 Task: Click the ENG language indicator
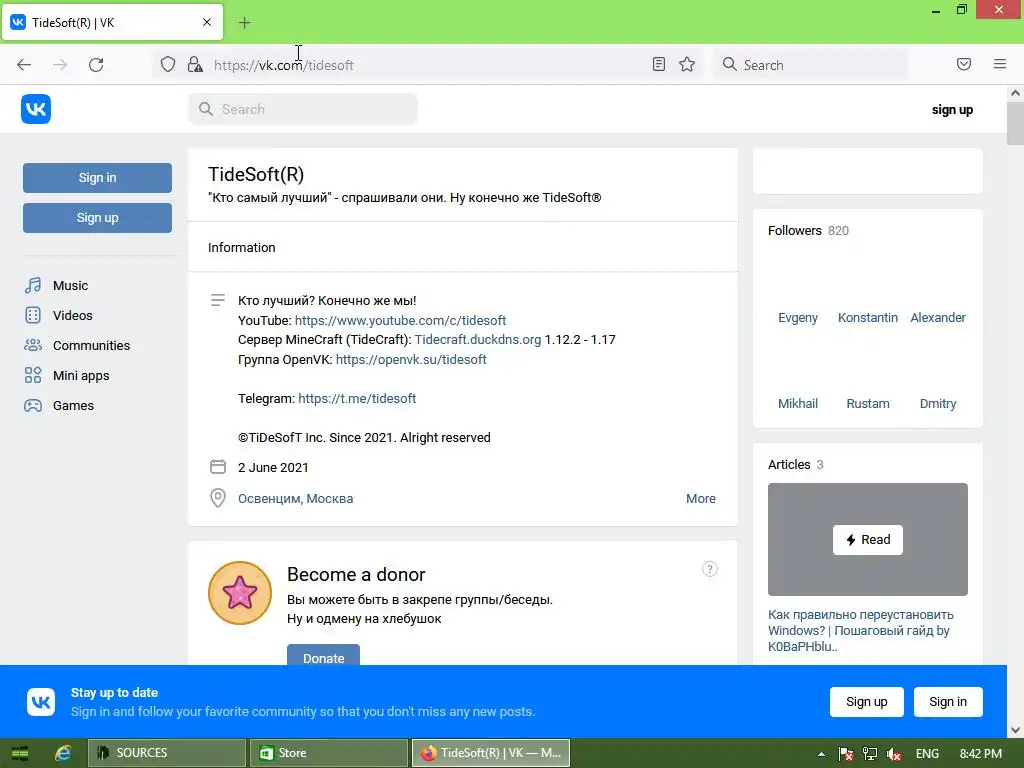click(x=927, y=754)
